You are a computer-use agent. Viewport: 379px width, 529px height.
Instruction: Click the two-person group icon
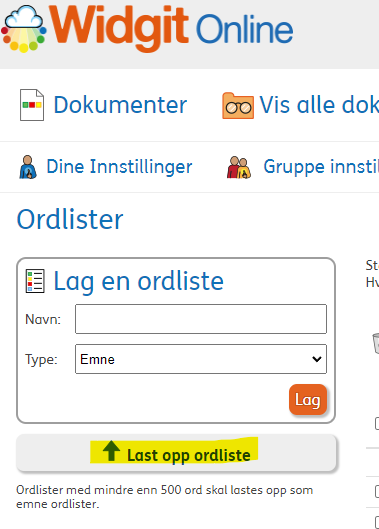pyautogui.click(x=239, y=167)
